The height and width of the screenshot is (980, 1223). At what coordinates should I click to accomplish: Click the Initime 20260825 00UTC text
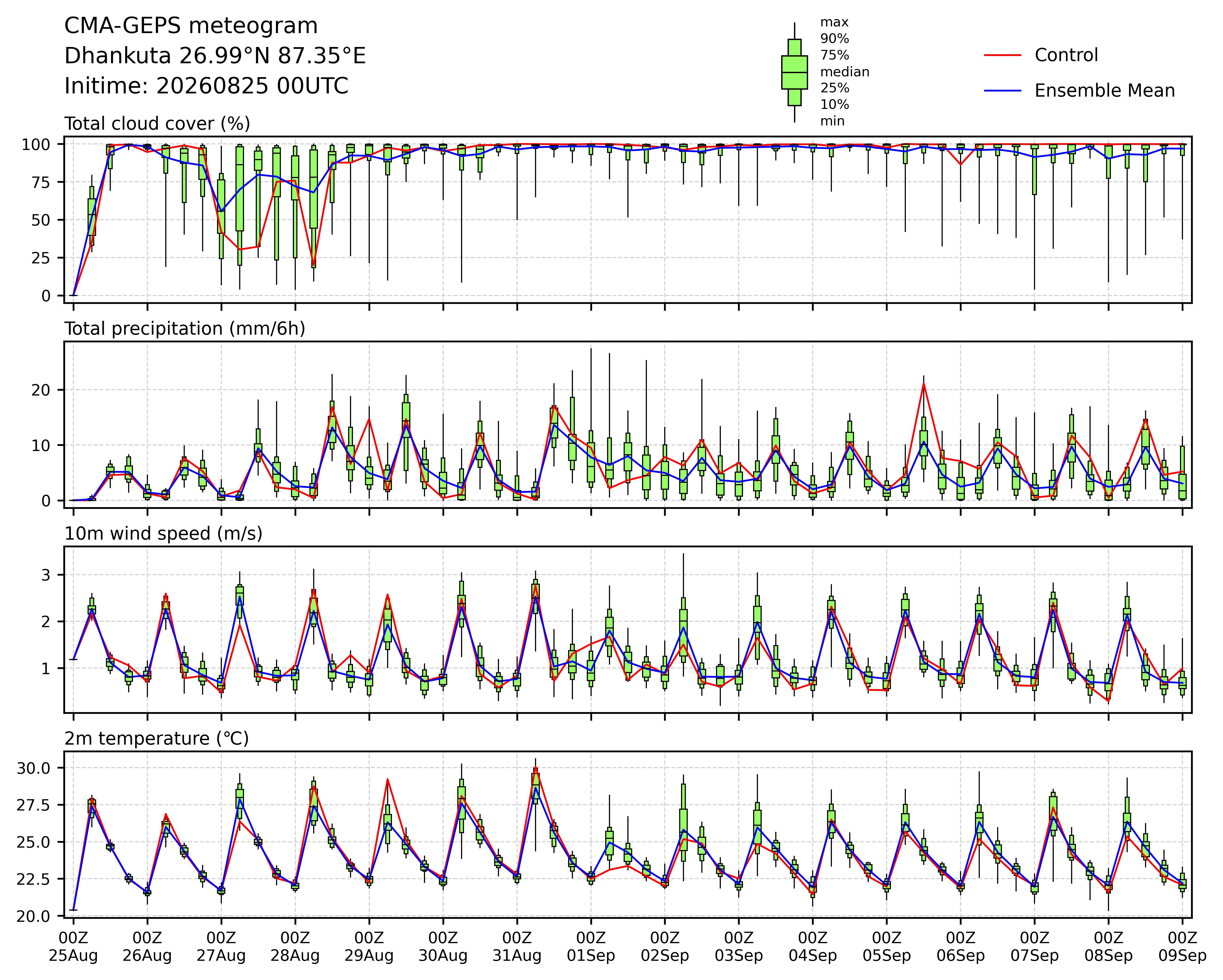[206, 86]
